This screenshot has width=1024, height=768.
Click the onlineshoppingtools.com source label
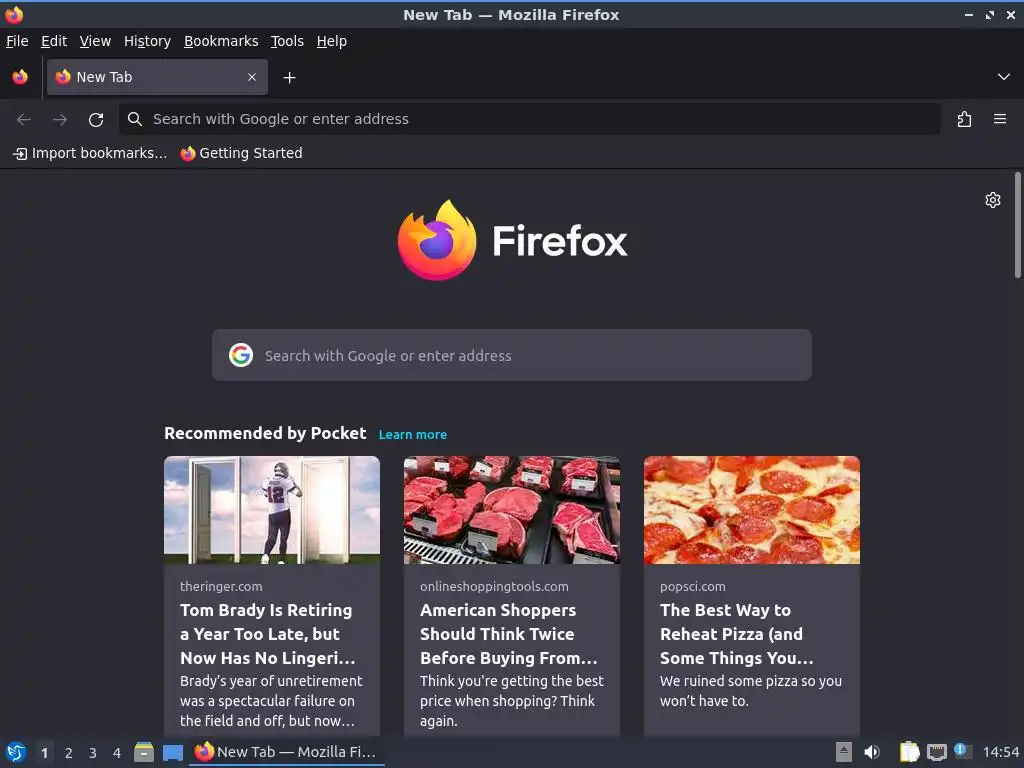[x=494, y=586]
